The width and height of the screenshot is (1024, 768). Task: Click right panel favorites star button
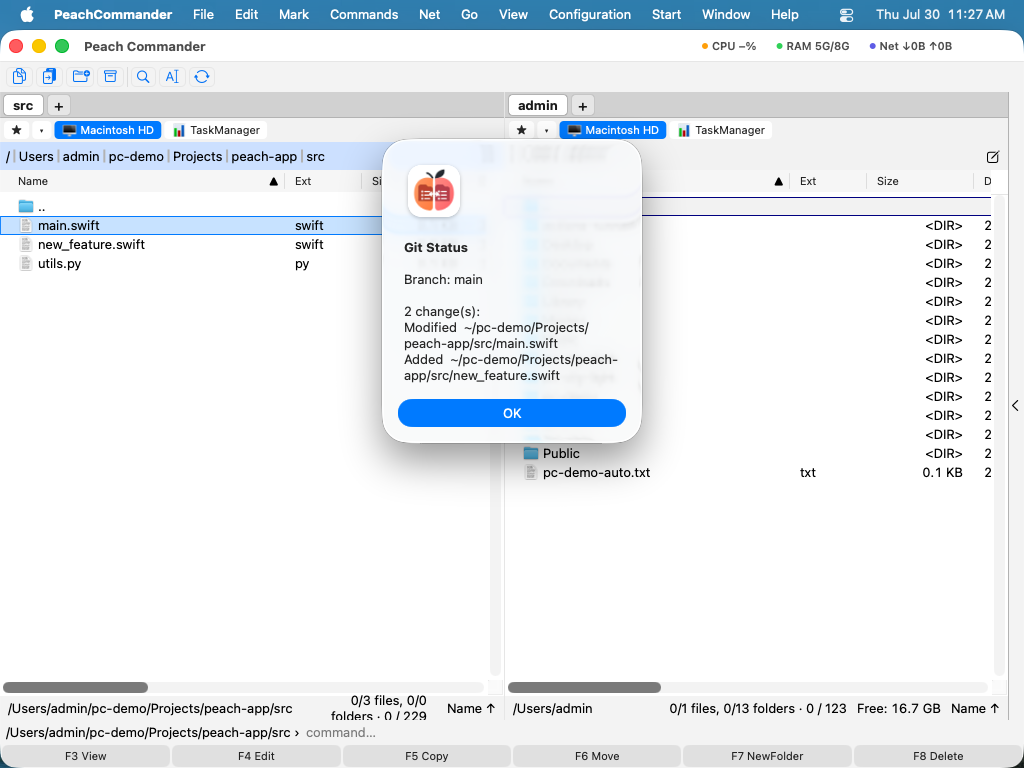tap(522, 130)
